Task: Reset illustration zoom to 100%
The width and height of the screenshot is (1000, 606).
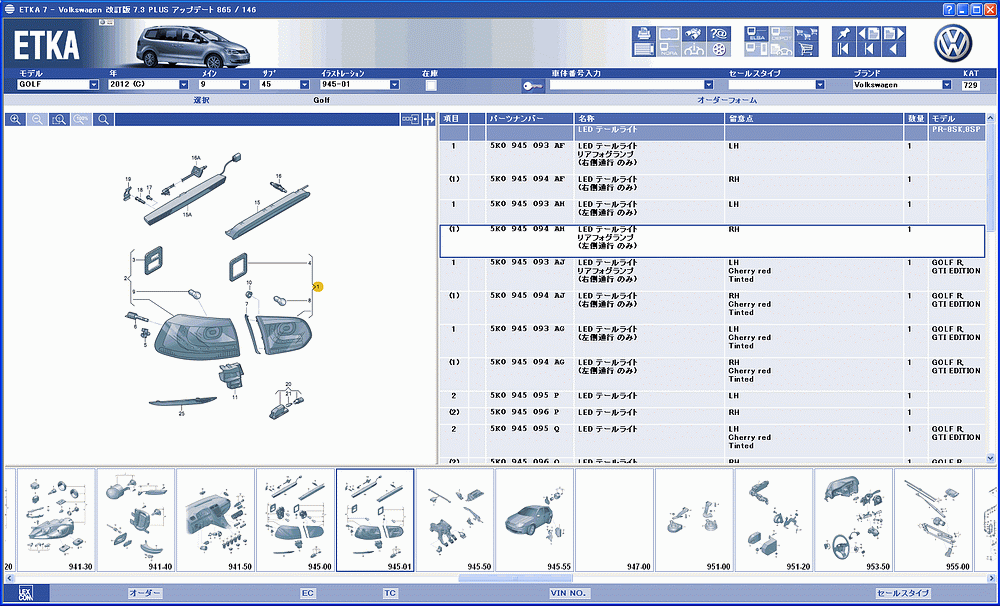Action: point(81,119)
